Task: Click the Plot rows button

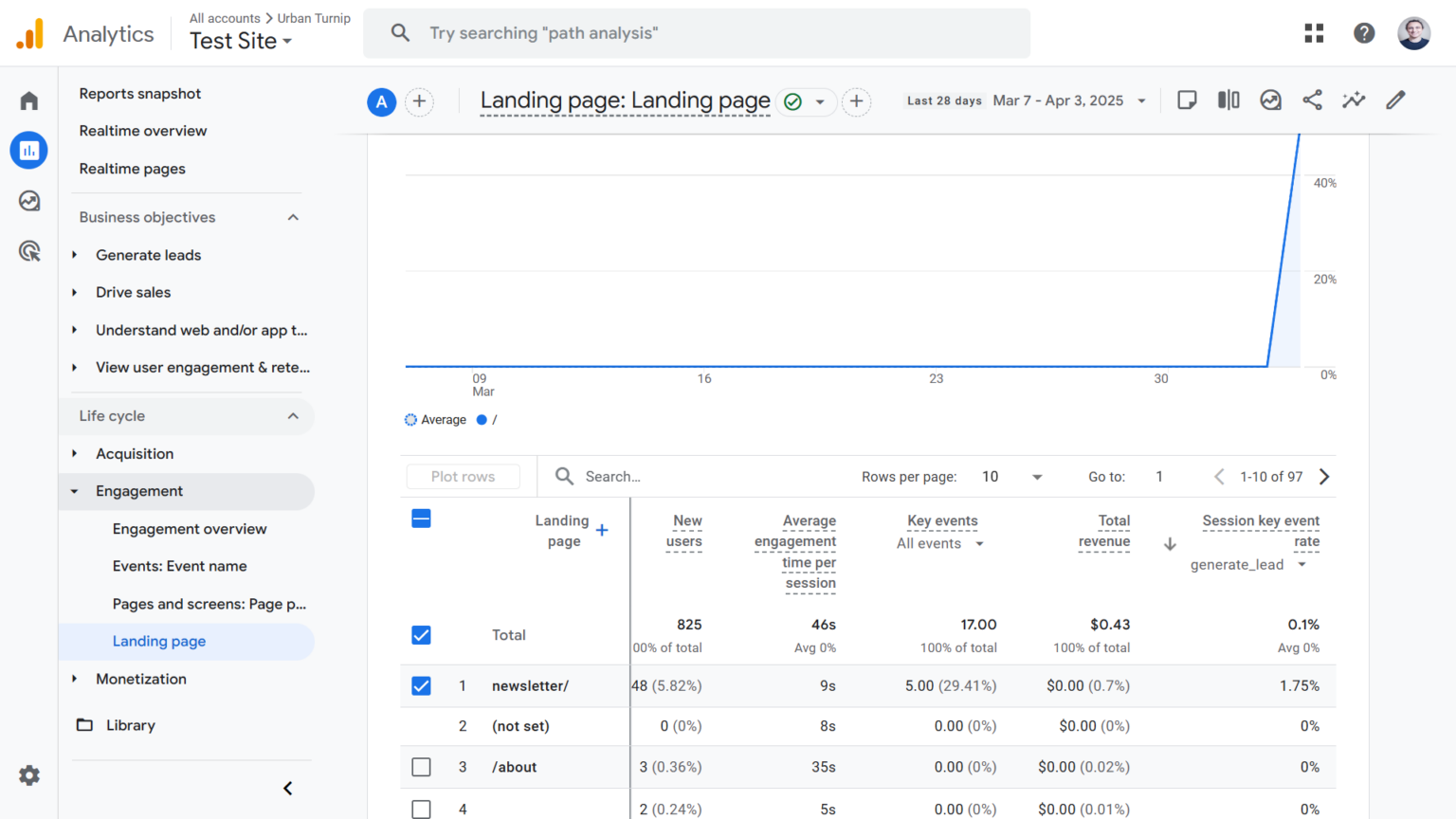Action: (x=463, y=476)
